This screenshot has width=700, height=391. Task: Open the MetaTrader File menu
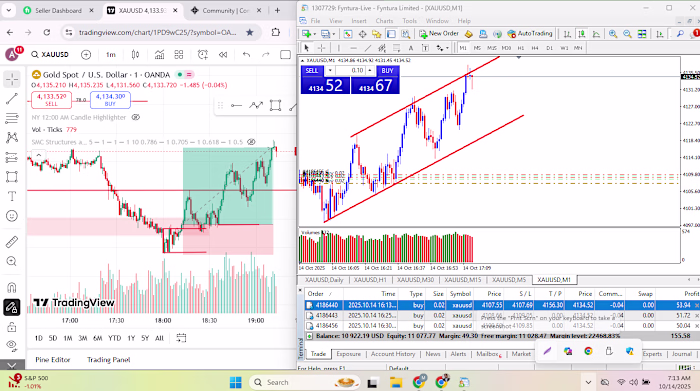316,21
